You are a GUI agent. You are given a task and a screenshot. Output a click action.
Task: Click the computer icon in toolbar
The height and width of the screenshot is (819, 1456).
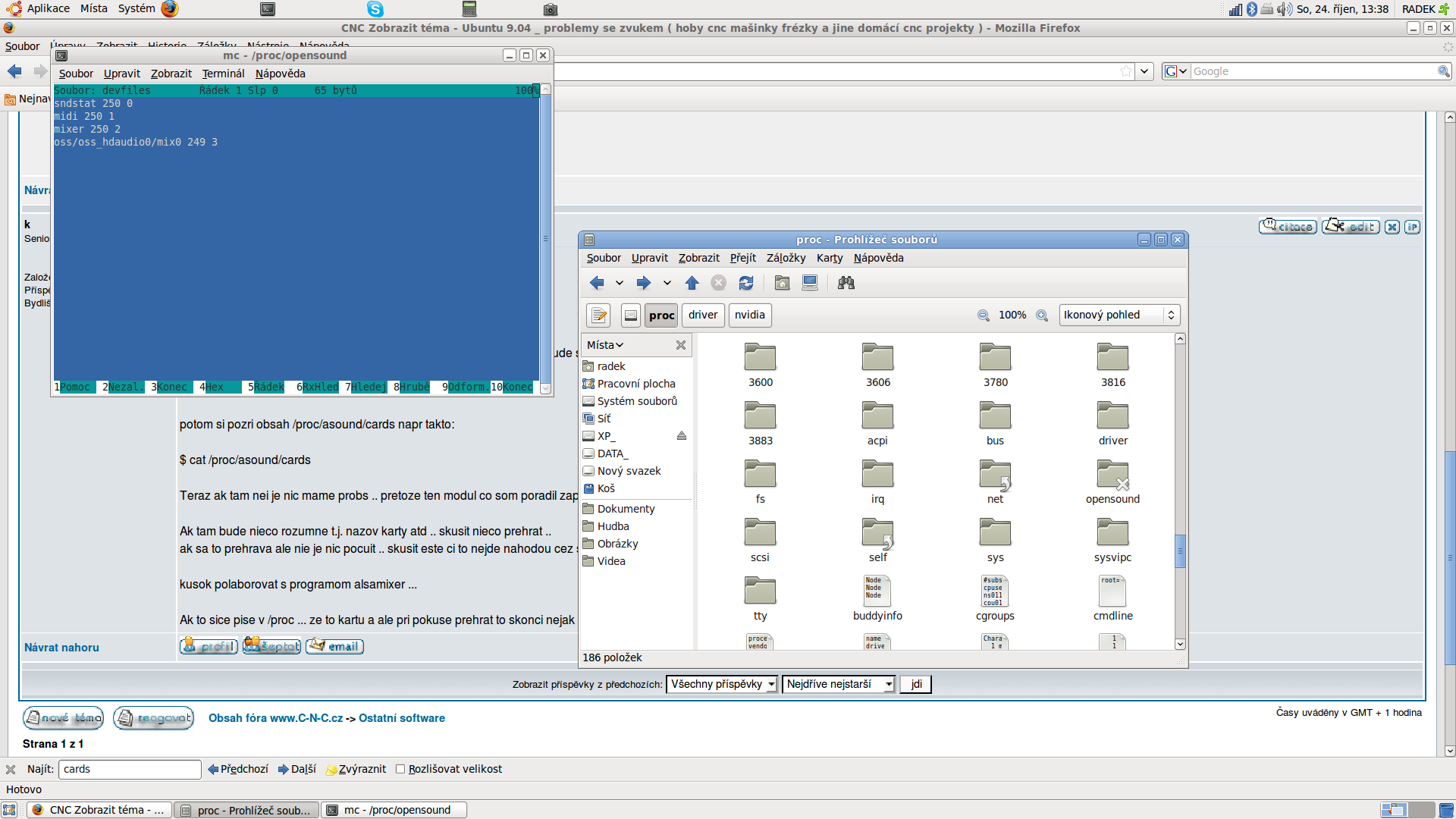pos(810,283)
